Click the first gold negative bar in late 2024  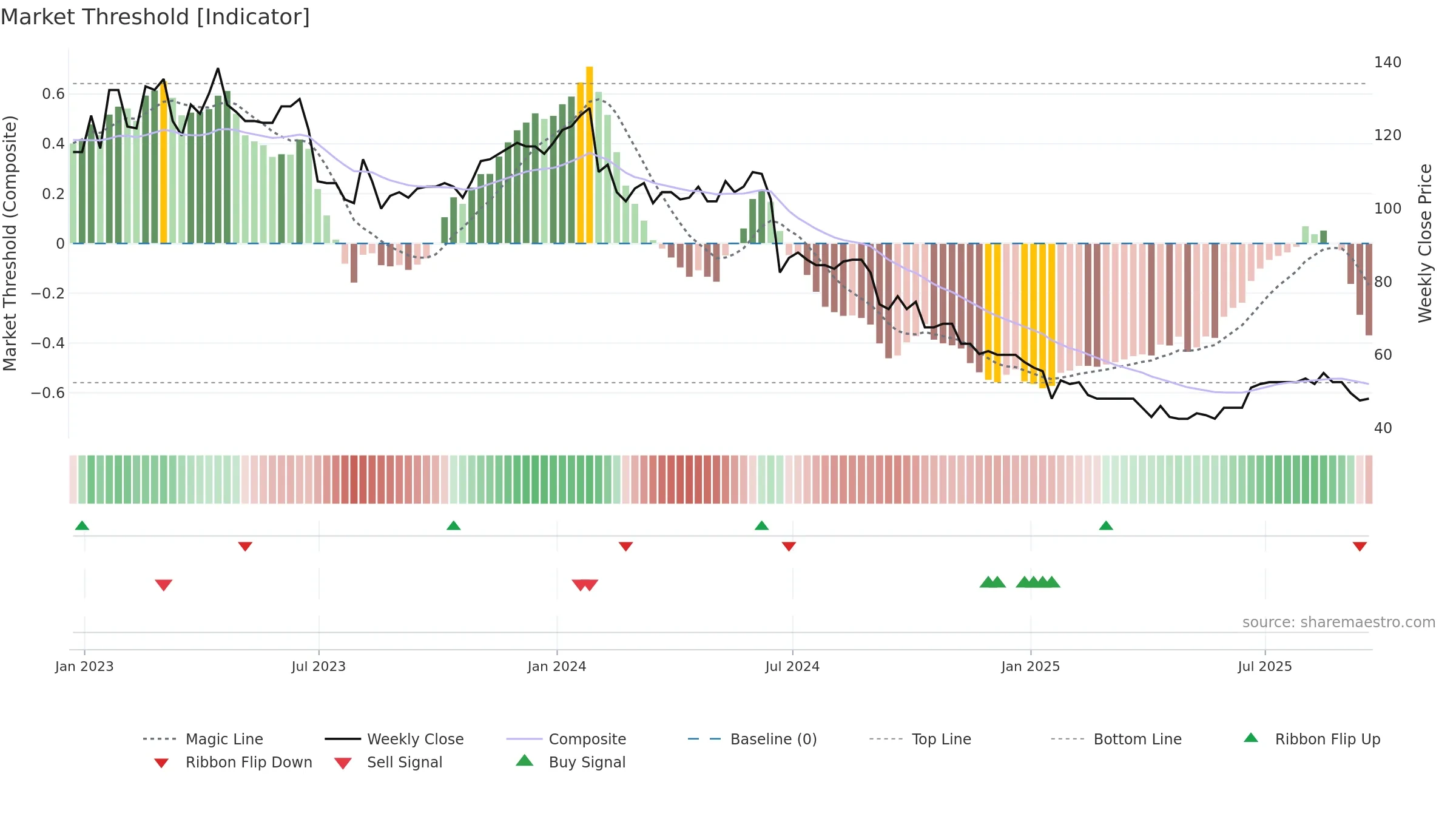tap(988, 312)
